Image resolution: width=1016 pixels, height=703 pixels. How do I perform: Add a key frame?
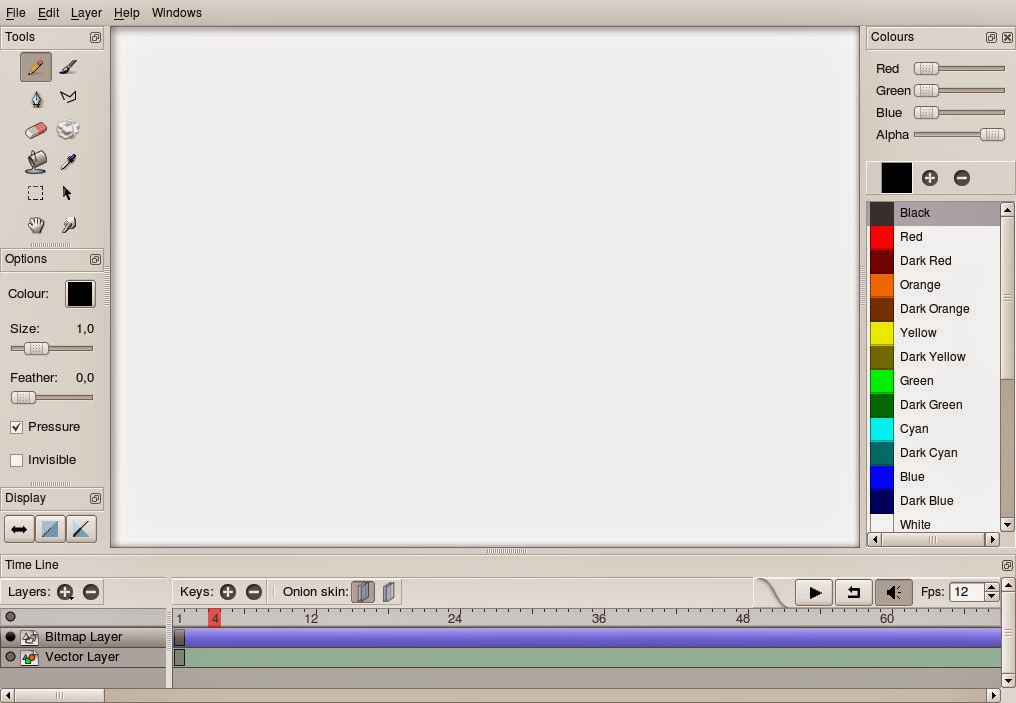227,592
